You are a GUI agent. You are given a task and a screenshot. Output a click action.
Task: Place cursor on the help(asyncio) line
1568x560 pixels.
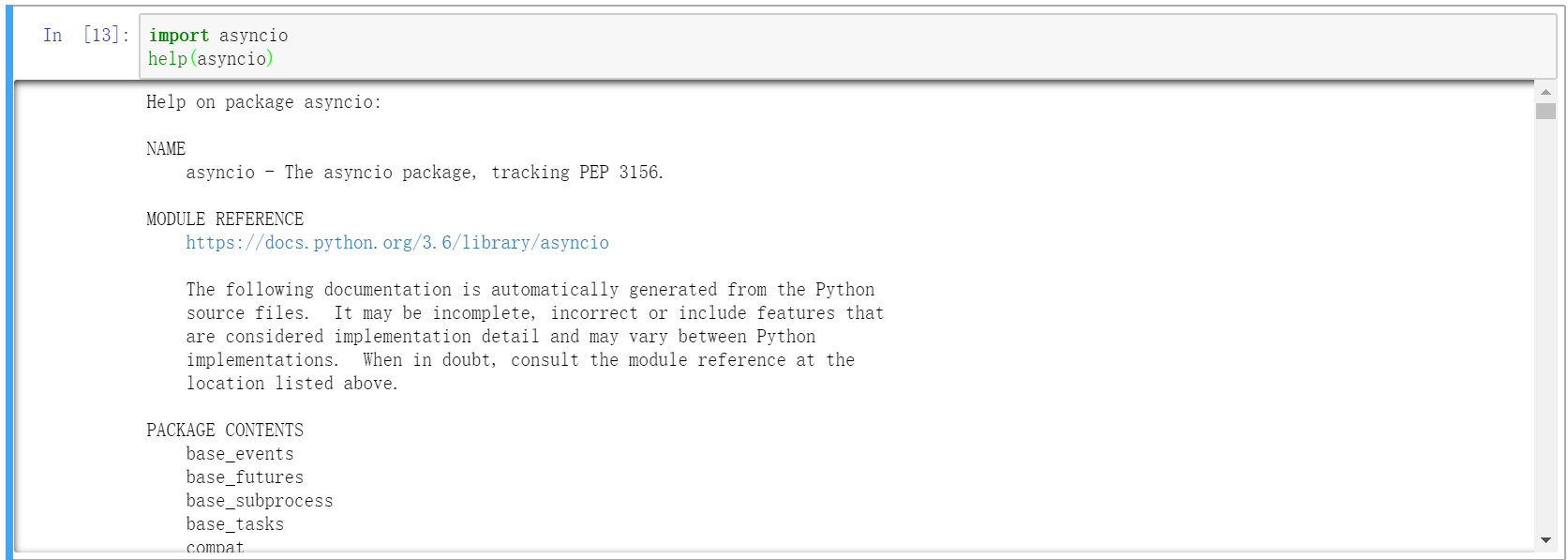(x=211, y=57)
